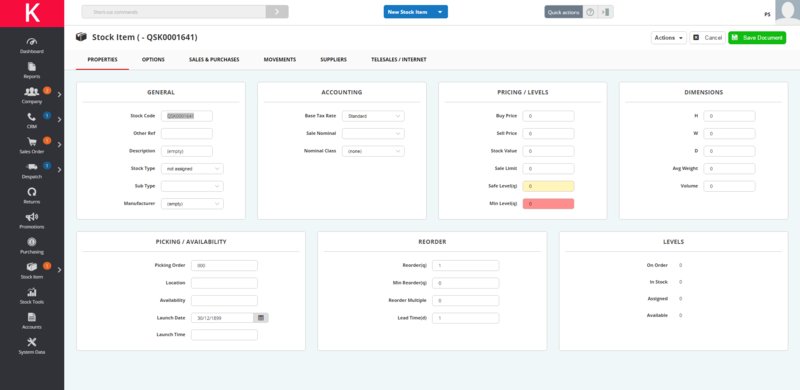
Task: Expand the CRM submenu chevron
Action: point(59,119)
